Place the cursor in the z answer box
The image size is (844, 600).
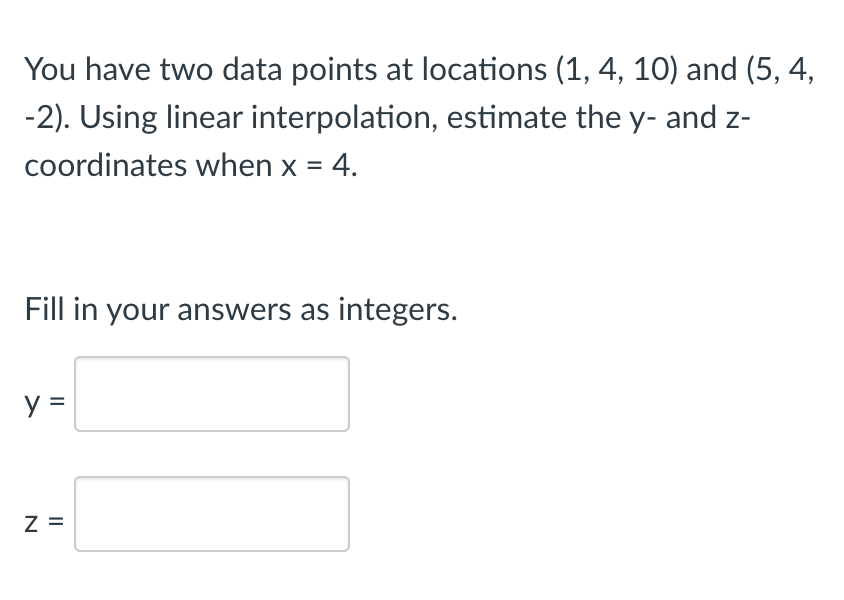211,515
